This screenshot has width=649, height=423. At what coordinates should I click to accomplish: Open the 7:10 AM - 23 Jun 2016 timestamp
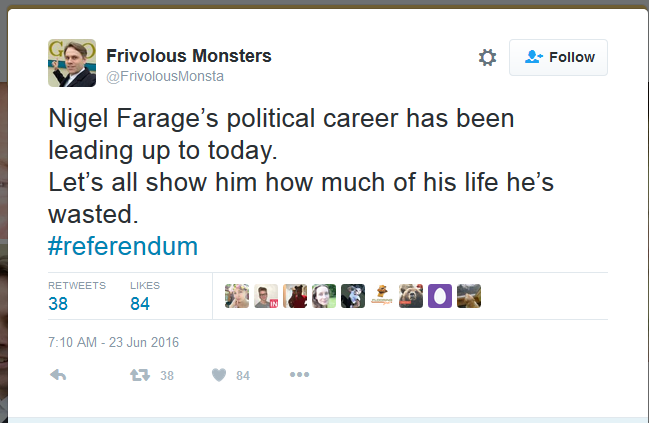pyautogui.click(x=113, y=342)
